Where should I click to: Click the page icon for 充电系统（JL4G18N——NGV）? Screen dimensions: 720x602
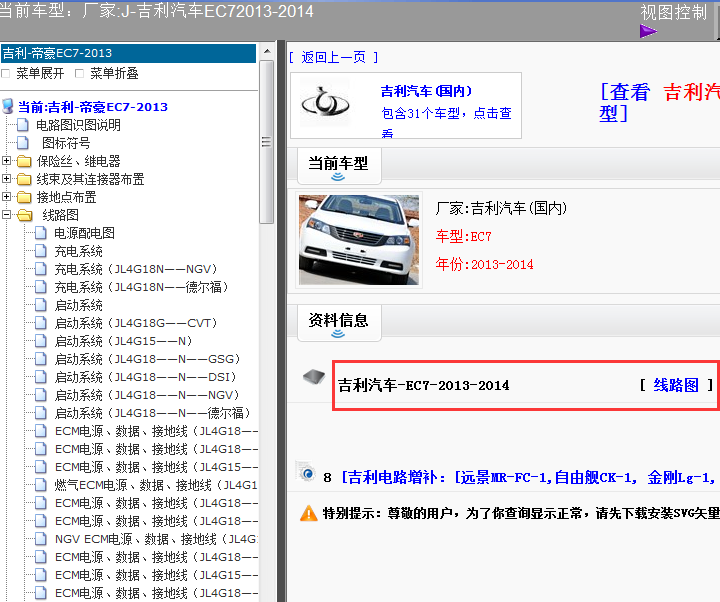[41, 269]
